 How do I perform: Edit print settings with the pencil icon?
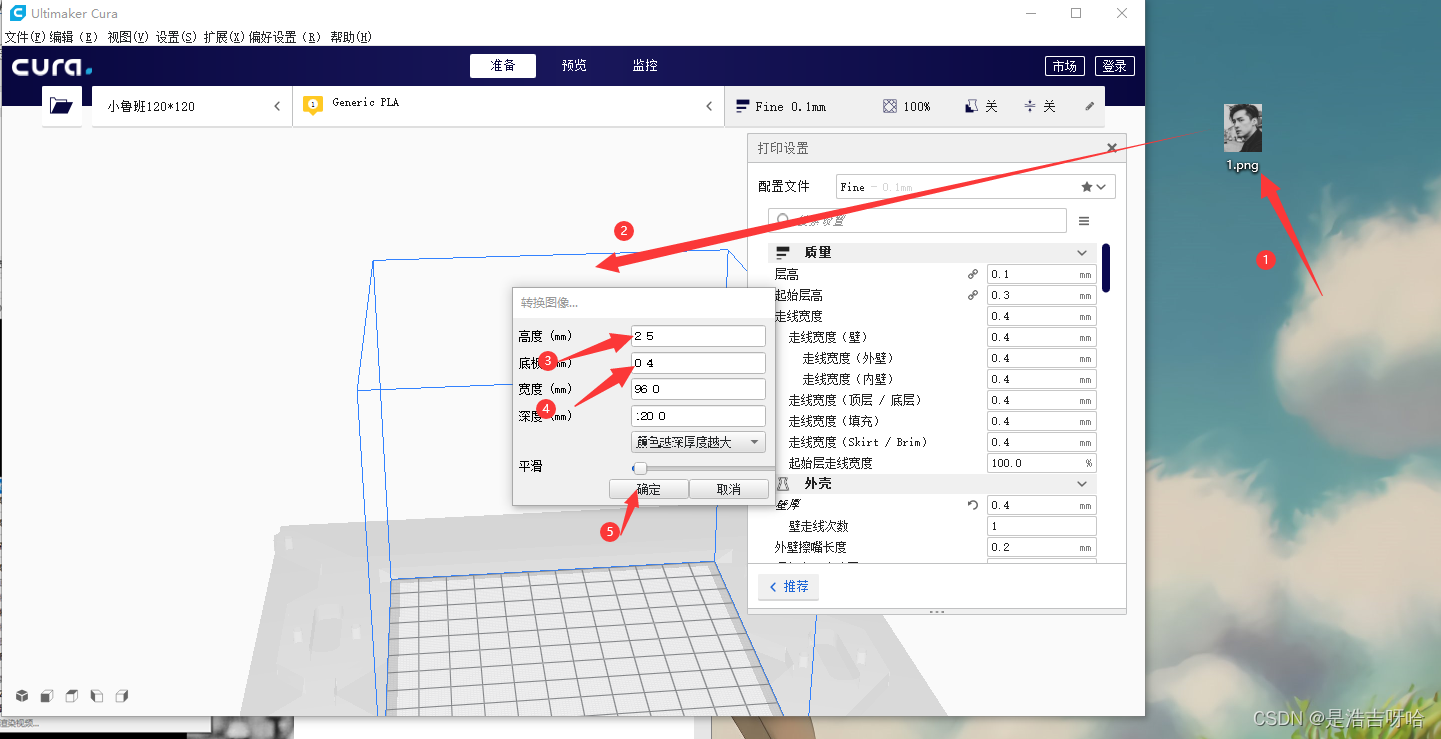(1090, 106)
